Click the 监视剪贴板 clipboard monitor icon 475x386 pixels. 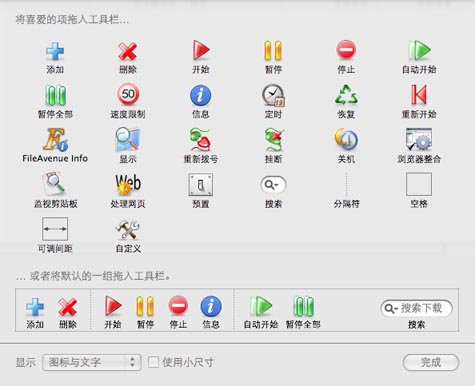pyautogui.click(x=55, y=184)
